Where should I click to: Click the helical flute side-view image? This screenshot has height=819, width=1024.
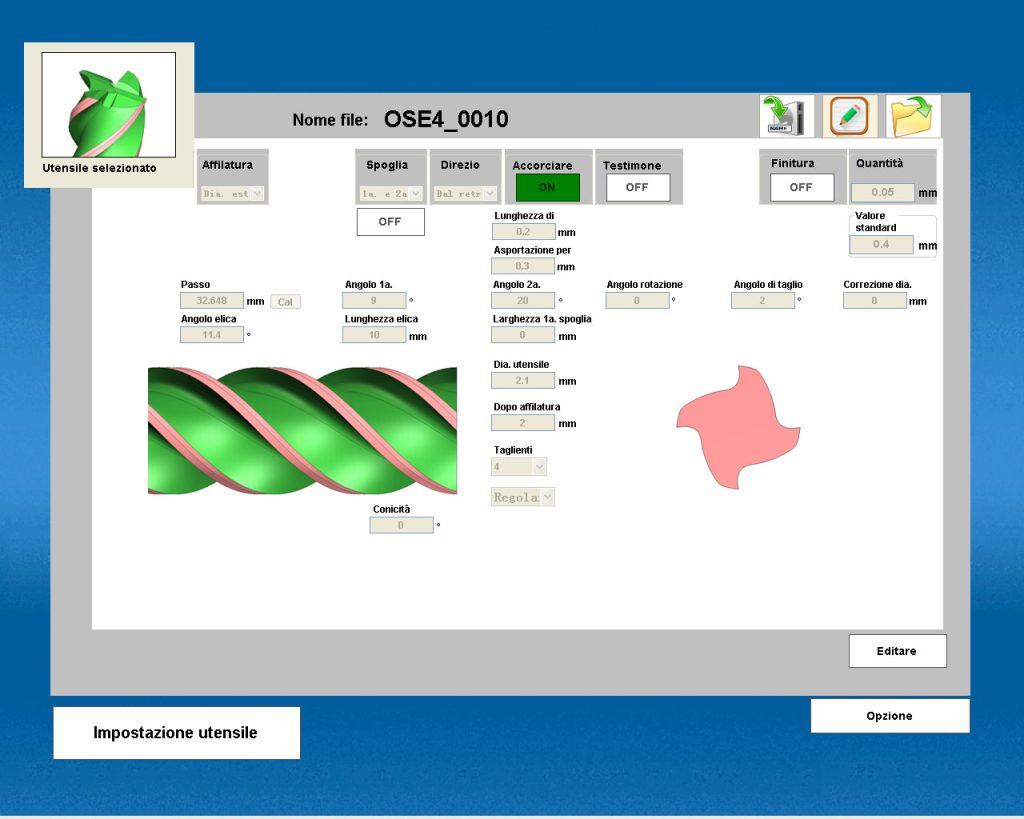tap(302, 430)
